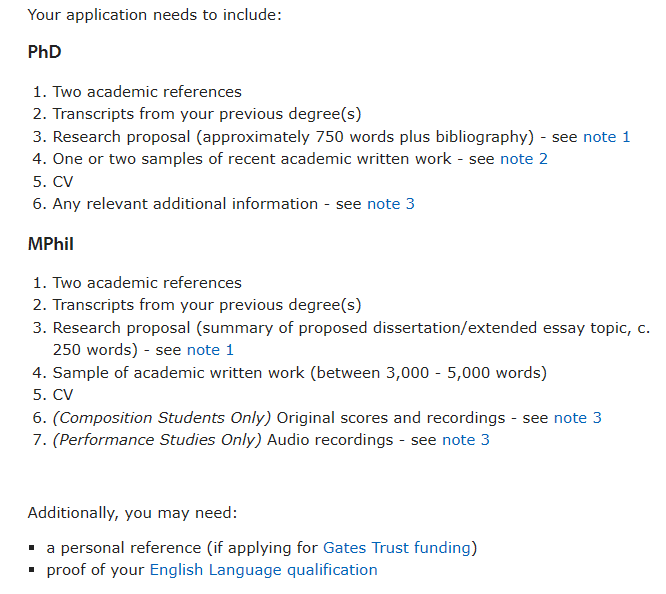Click the '(Performance Studies Only)' italic text

[157, 440]
